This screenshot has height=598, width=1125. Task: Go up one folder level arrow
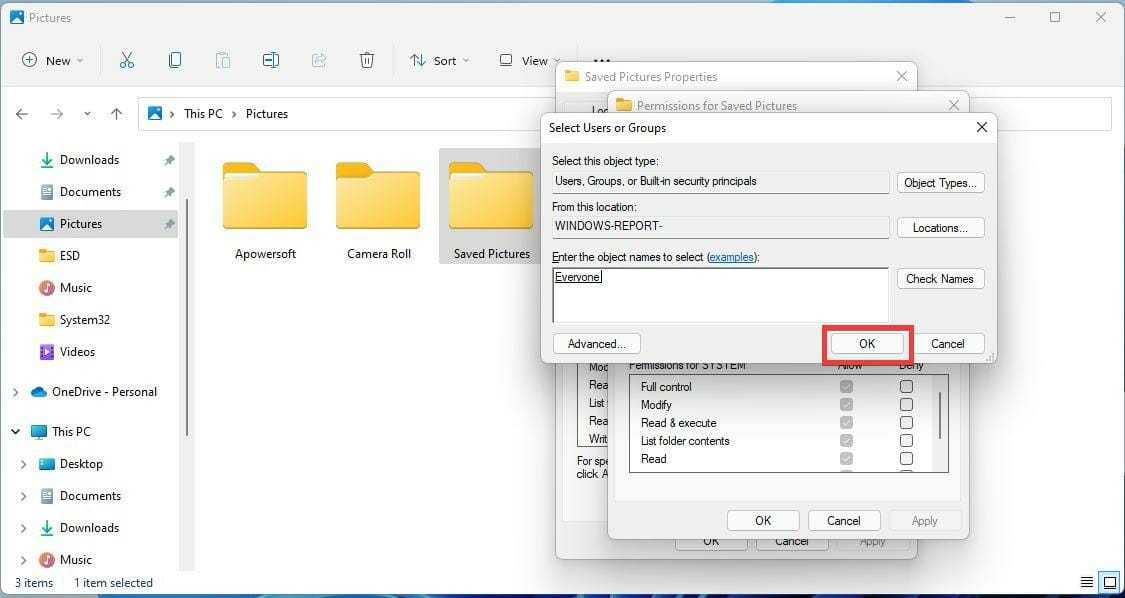(x=116, y=114)
